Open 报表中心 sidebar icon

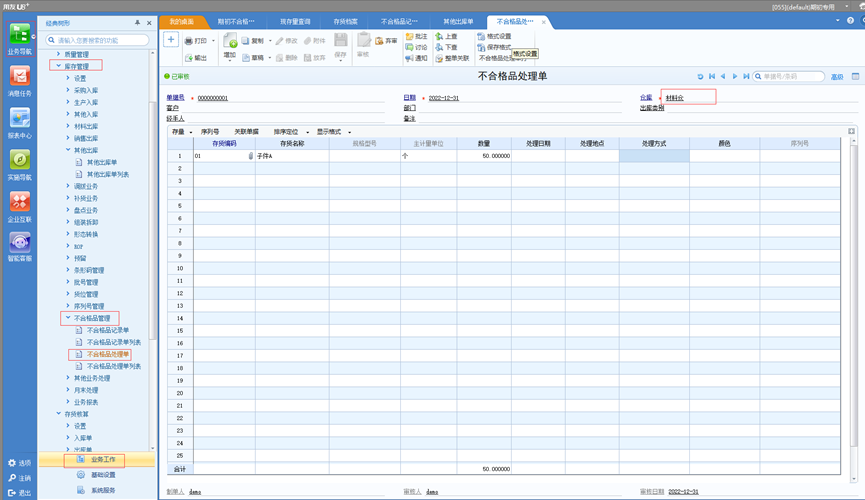20,123
